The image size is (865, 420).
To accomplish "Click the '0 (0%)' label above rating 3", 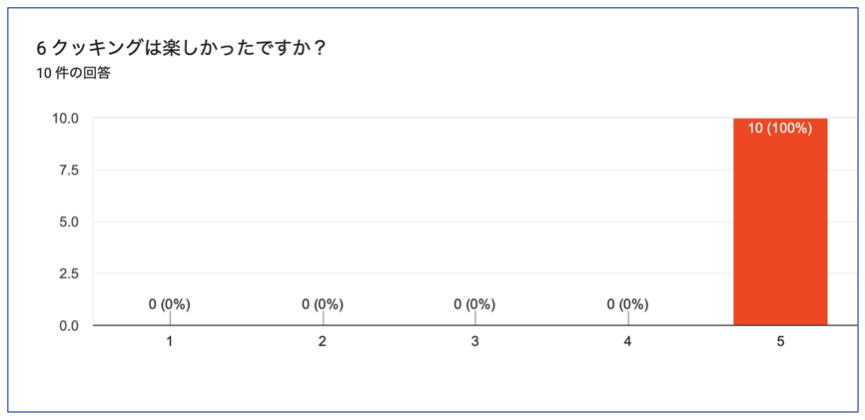I will [475, 304].
